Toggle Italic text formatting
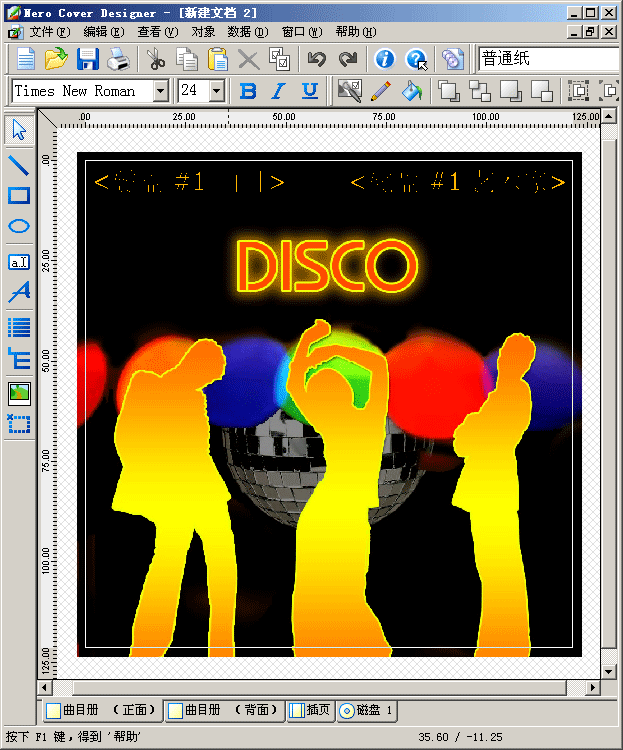The width and height of the screenshot is (623, 750). [x=279, y=91]
